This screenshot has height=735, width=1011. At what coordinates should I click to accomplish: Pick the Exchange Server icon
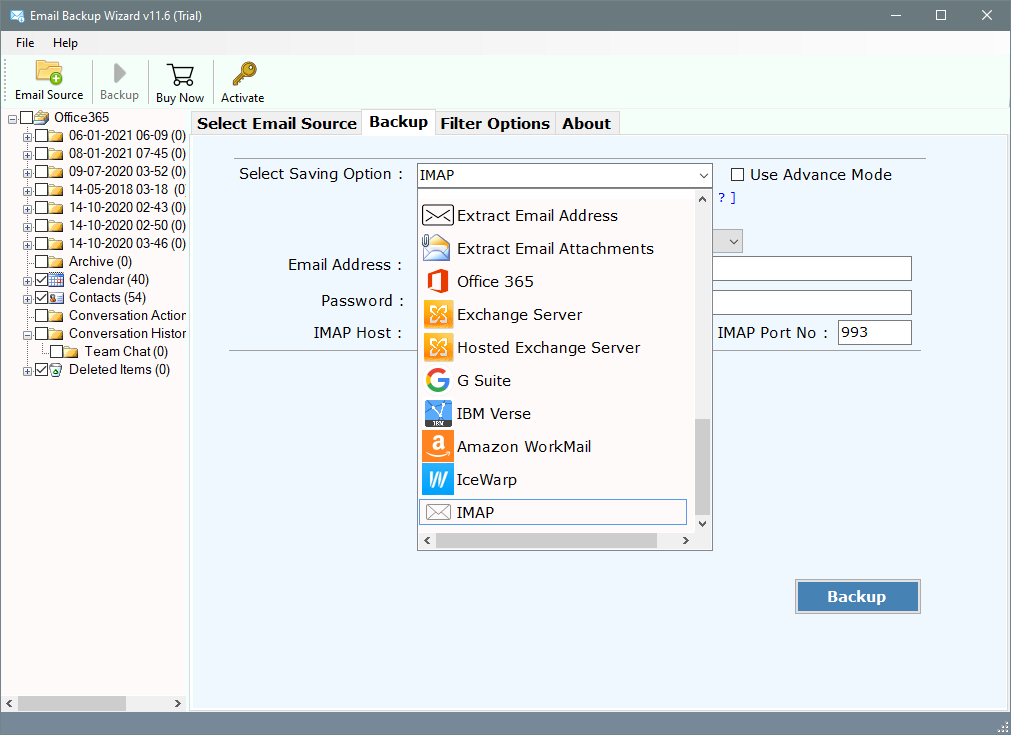click(x=438, y=314)
